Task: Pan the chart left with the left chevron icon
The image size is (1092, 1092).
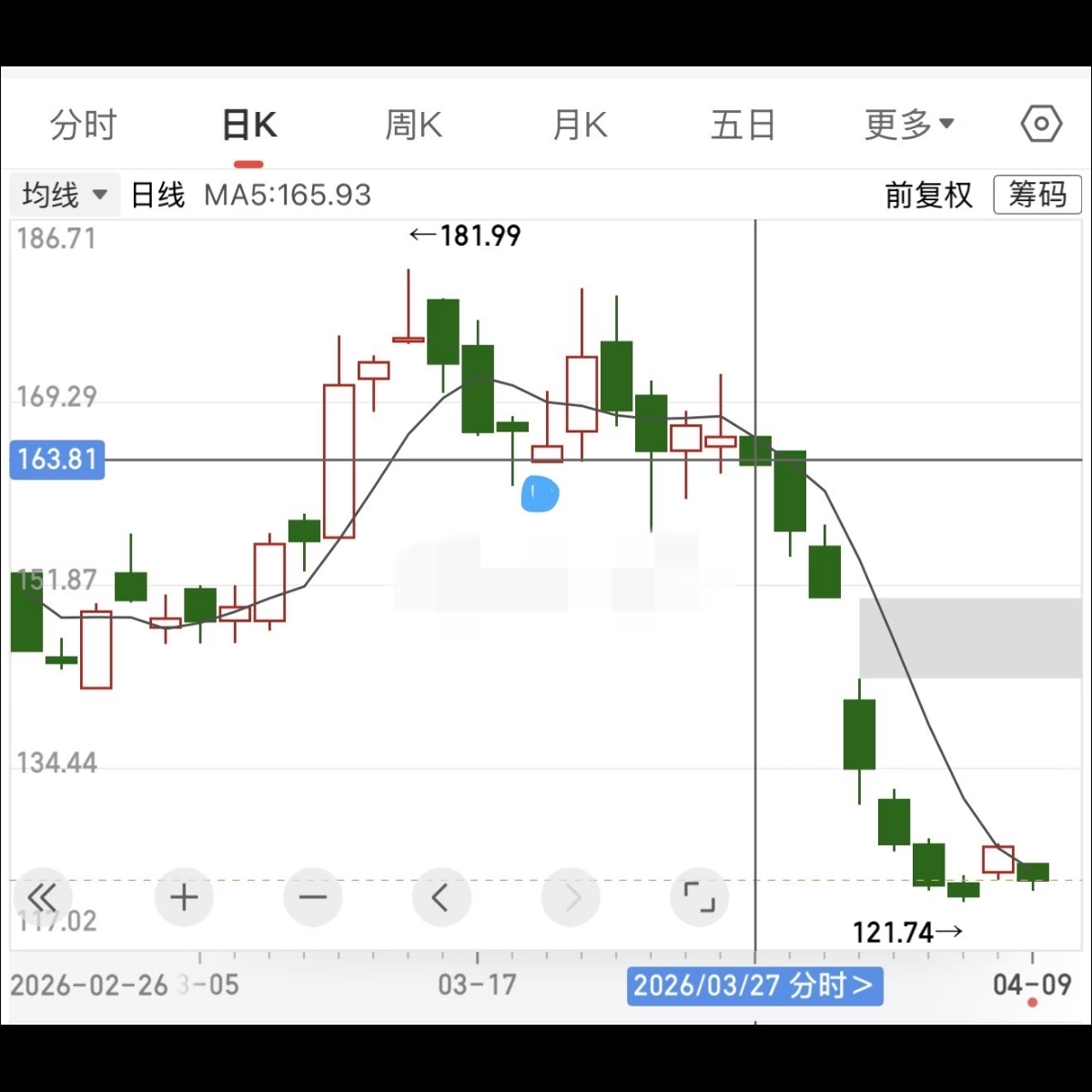Action: [x=442, y=896]
